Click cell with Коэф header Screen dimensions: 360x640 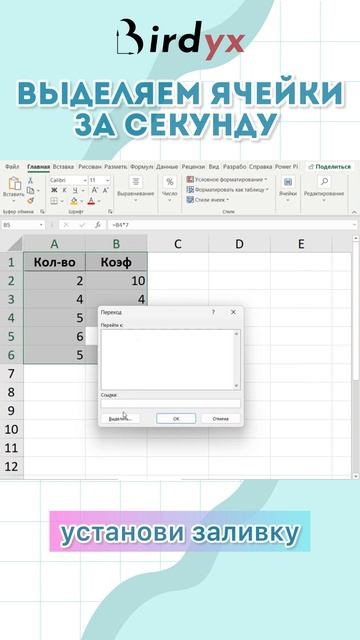coord(116,262)
